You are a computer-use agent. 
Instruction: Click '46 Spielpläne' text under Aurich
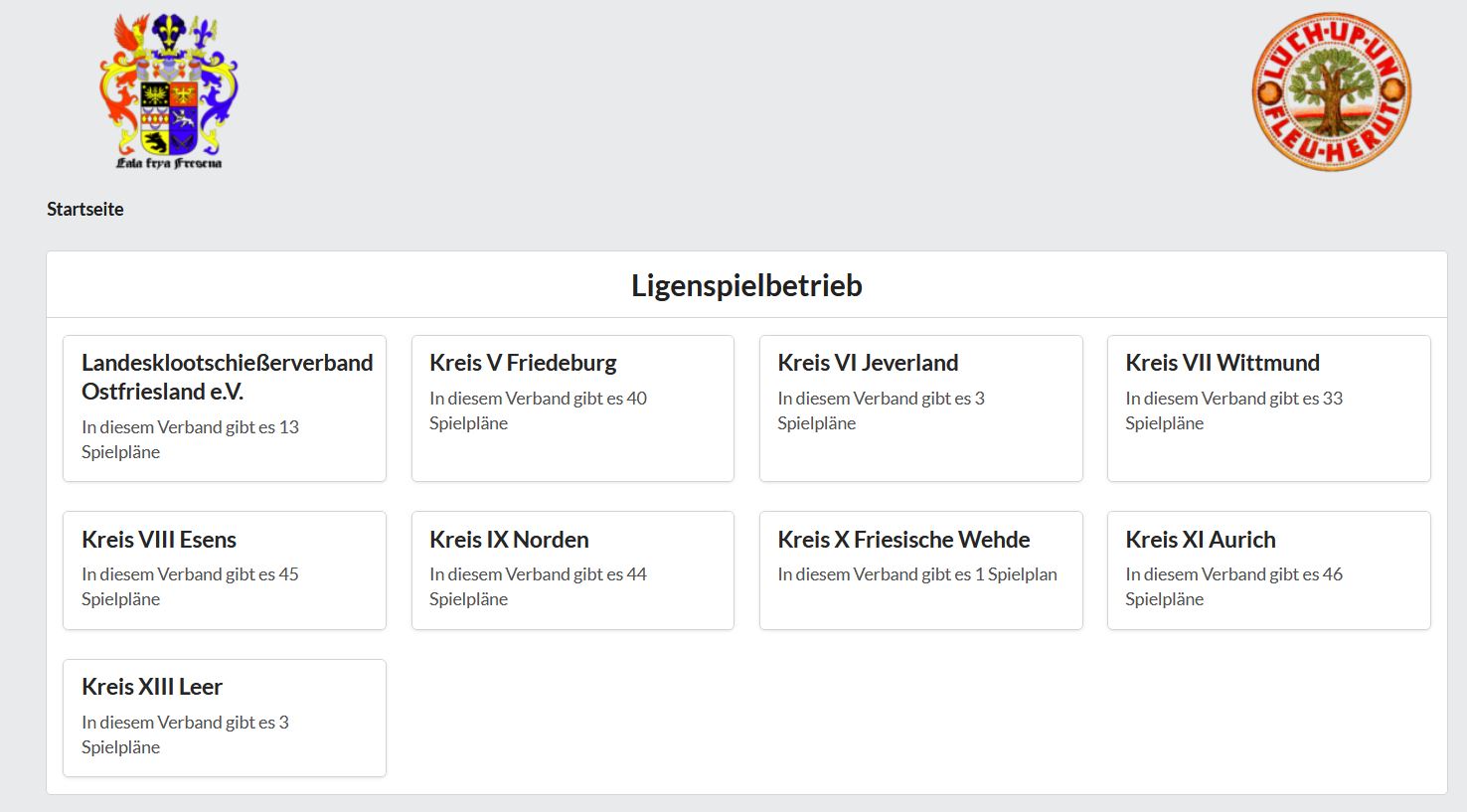click(1233, 586)
